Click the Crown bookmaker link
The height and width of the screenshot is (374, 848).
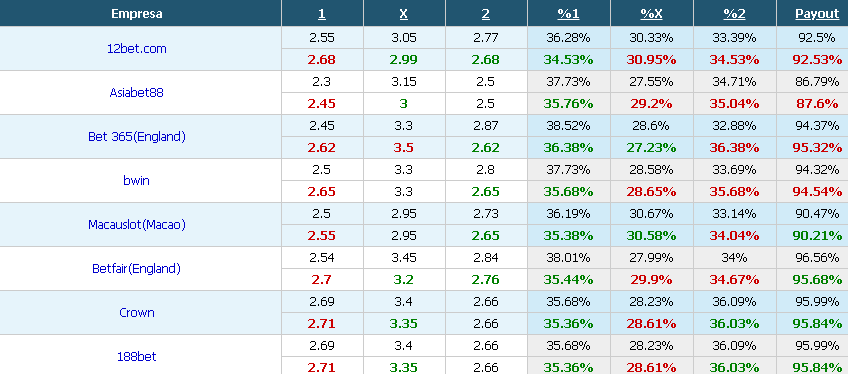click(136, 312)
